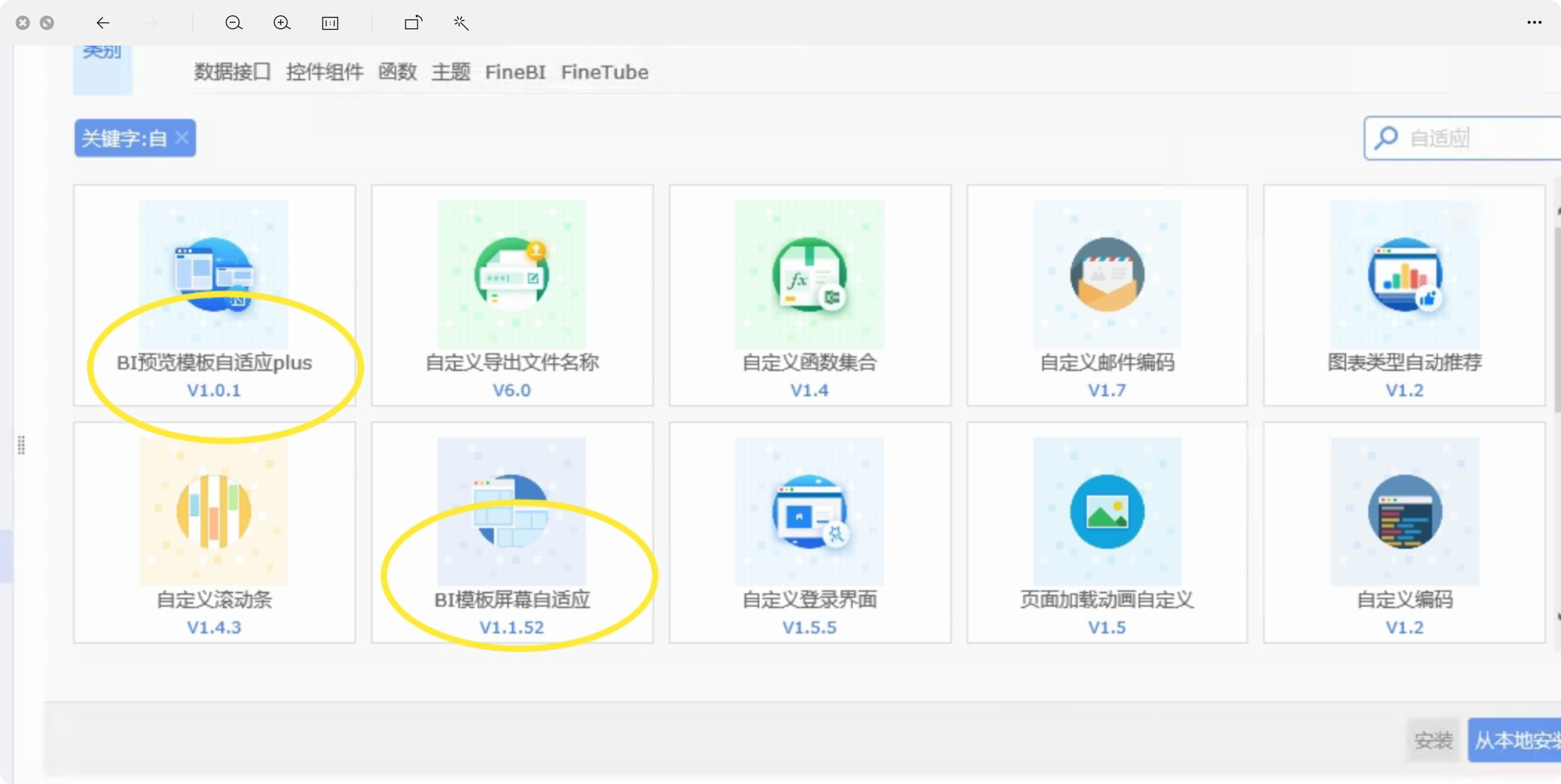Image resolution: width=1561 pixels, height=784 pixels.
Task: Select the BI模板屏幕自适应 plugin thumbnail
Action: click(x=512, y=511)
